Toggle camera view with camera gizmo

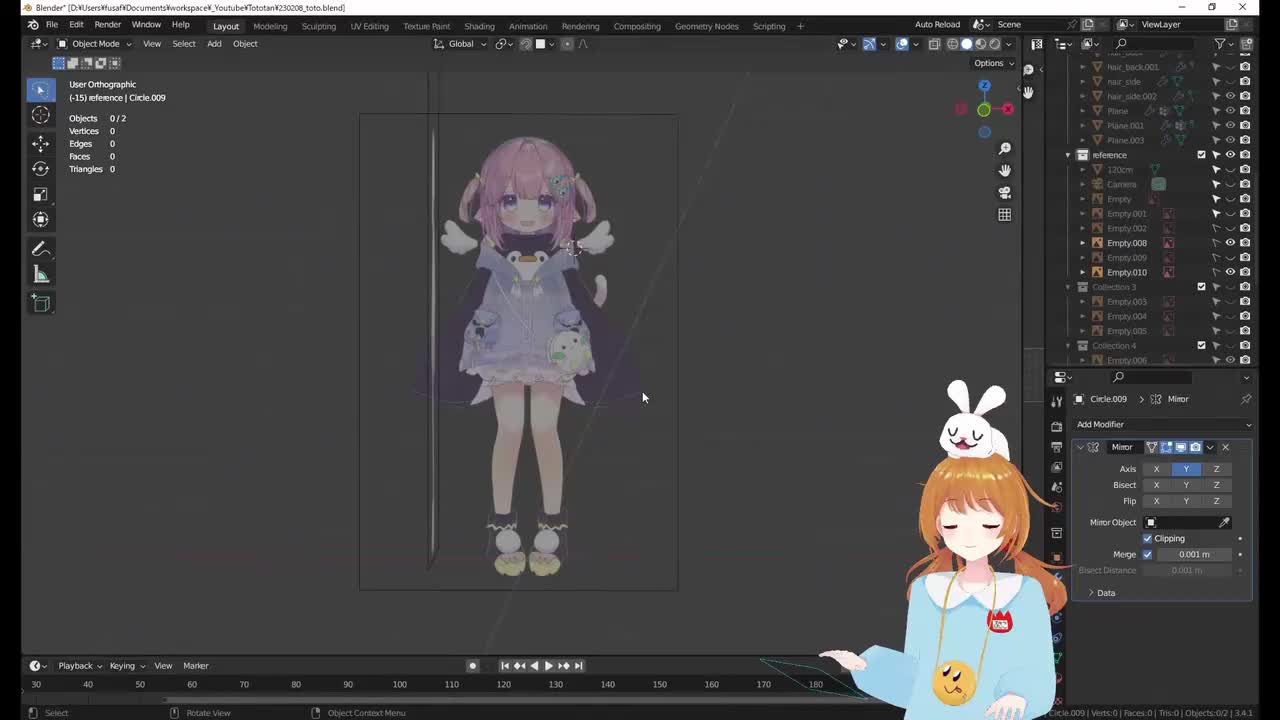coord(1005,192)
